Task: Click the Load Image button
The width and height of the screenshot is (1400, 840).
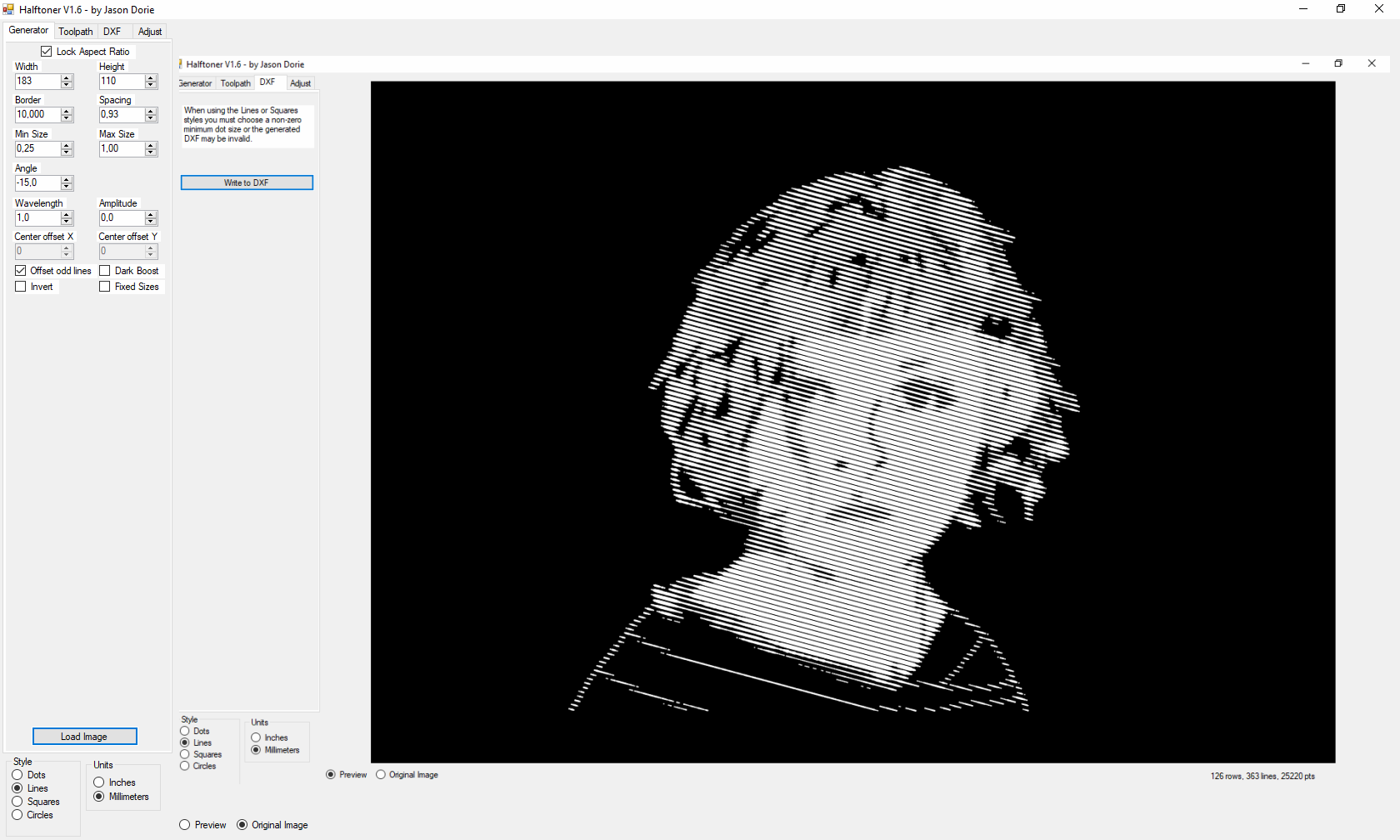Action: click(x=84, y=737)
